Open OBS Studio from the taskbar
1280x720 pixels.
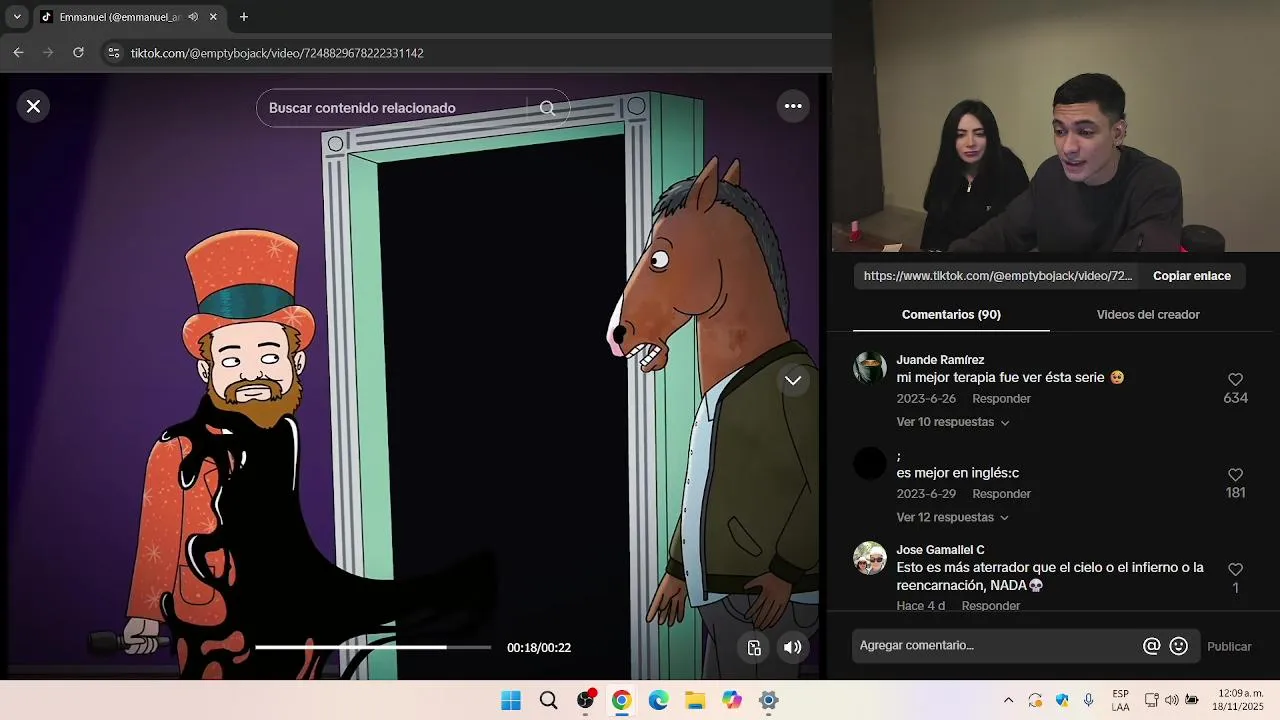pyautogui.click(x=585, y=700)
